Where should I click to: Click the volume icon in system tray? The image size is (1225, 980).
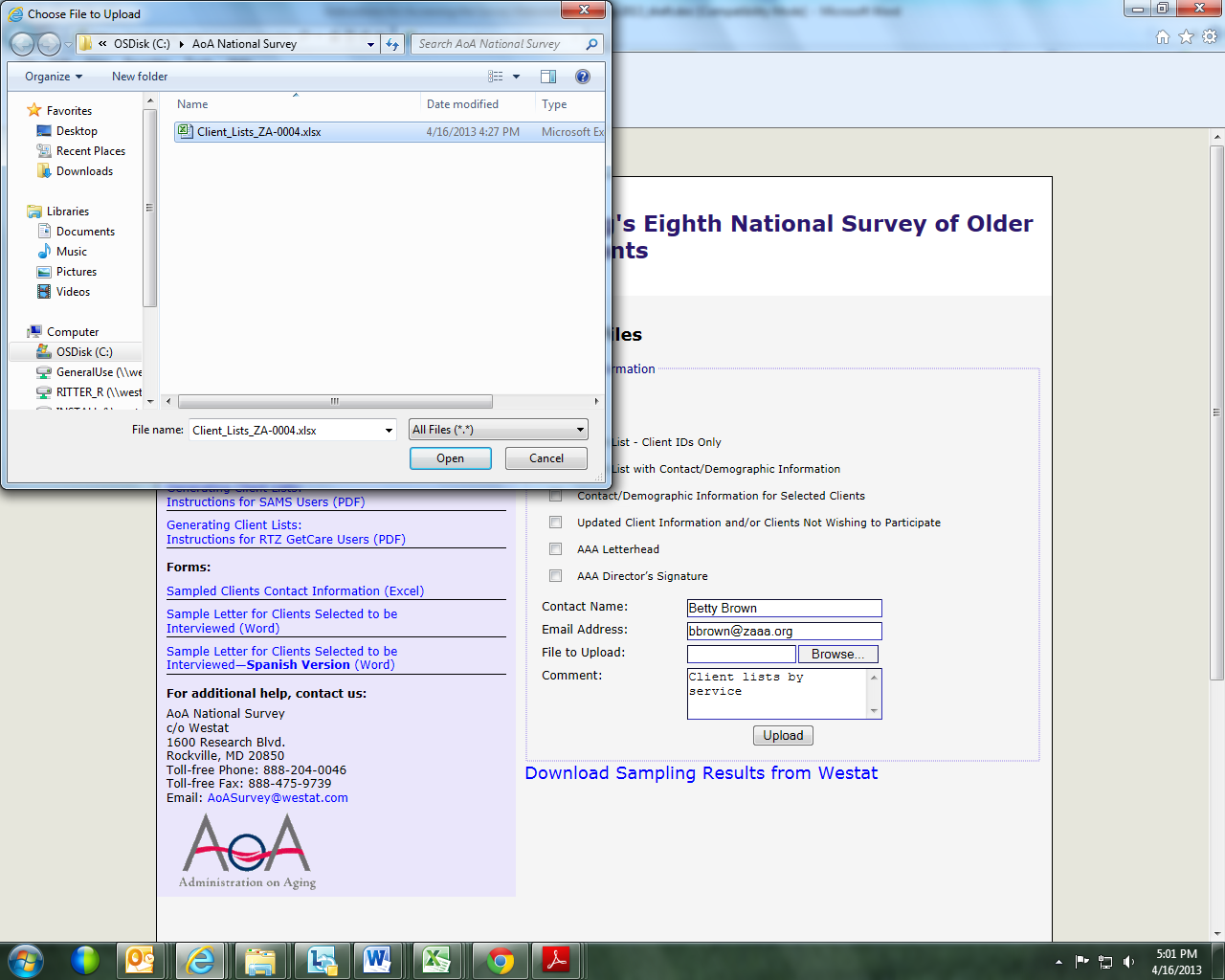(x=1129, y=962)
